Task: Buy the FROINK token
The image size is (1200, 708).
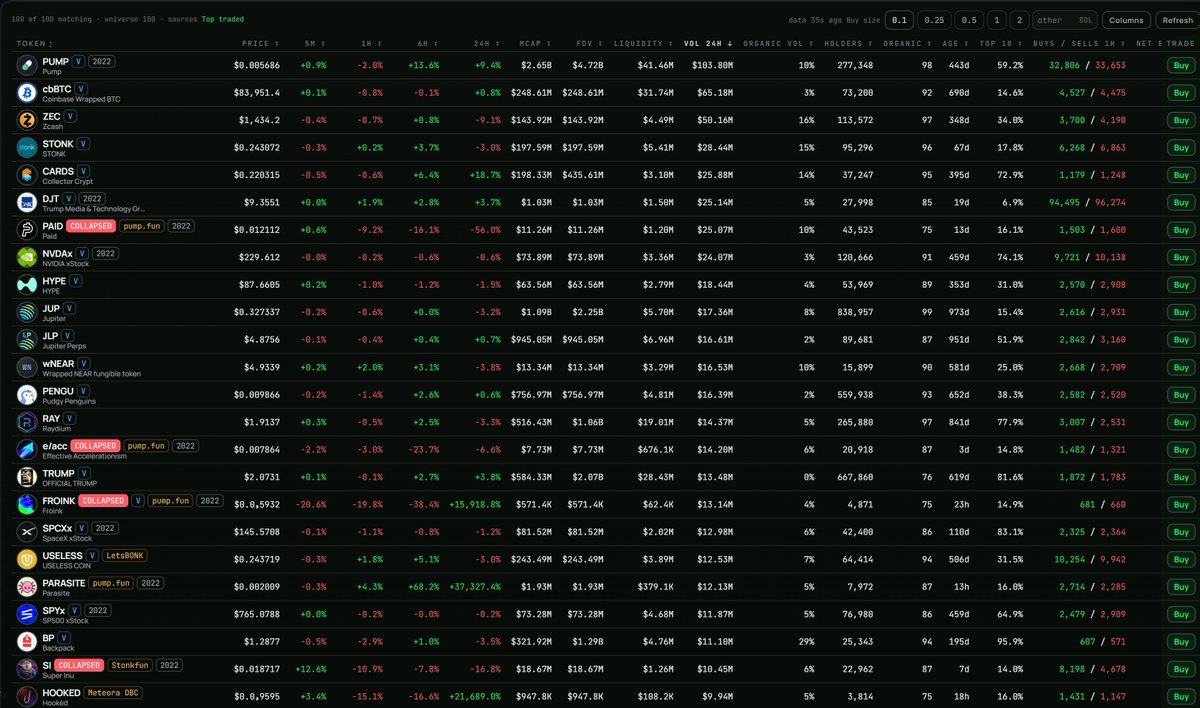Action: 1181,504
